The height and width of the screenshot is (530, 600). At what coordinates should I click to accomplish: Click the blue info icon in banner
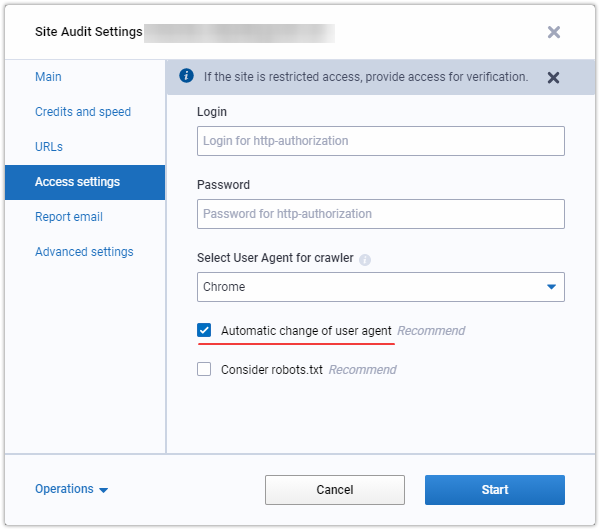click(186, 76)
